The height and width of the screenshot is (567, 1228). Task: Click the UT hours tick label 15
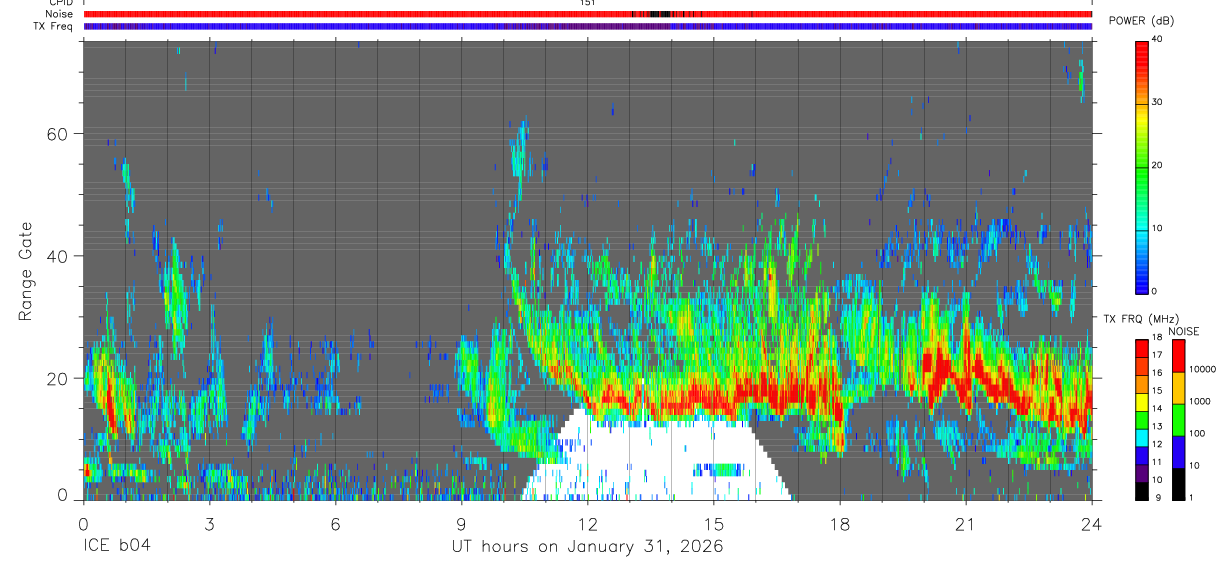[x=713, y=524]
